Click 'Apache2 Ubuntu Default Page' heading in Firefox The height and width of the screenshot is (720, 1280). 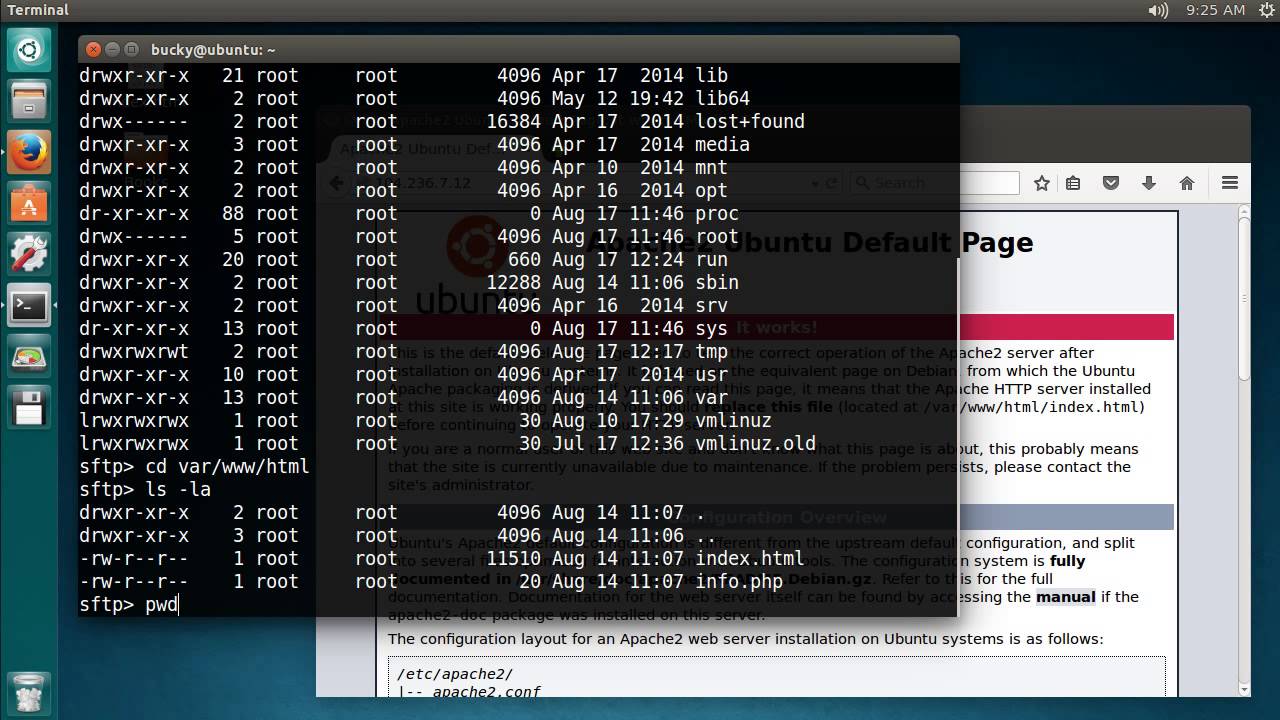click(x=810, y=243)
